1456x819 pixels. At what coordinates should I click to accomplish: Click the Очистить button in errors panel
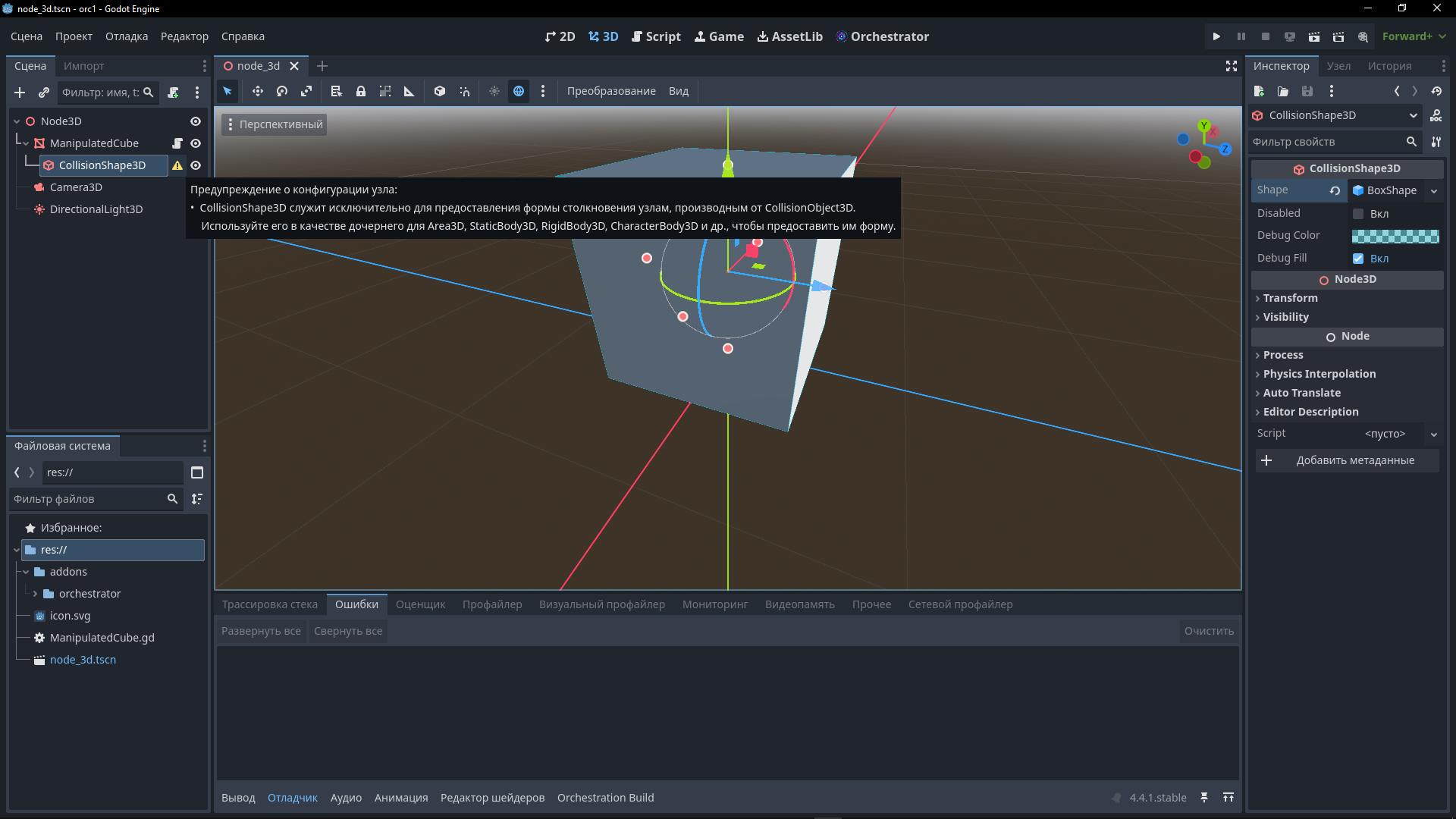click(1209, 631)
